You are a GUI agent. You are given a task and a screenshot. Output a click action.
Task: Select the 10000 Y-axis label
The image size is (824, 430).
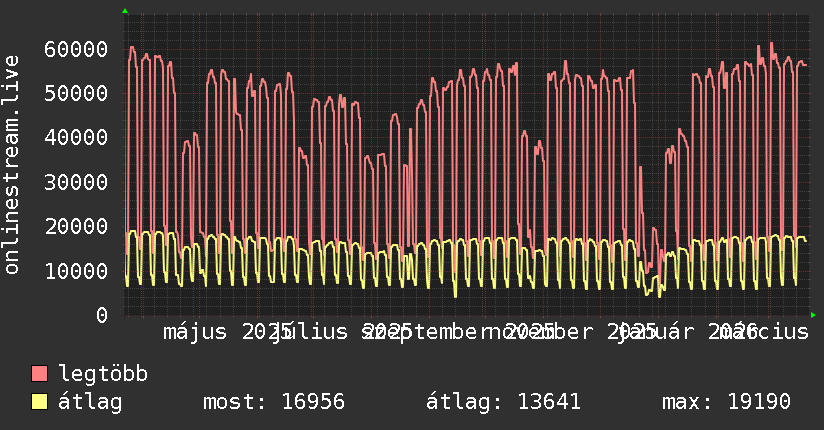pyautogui.click(x=76, y=271)
